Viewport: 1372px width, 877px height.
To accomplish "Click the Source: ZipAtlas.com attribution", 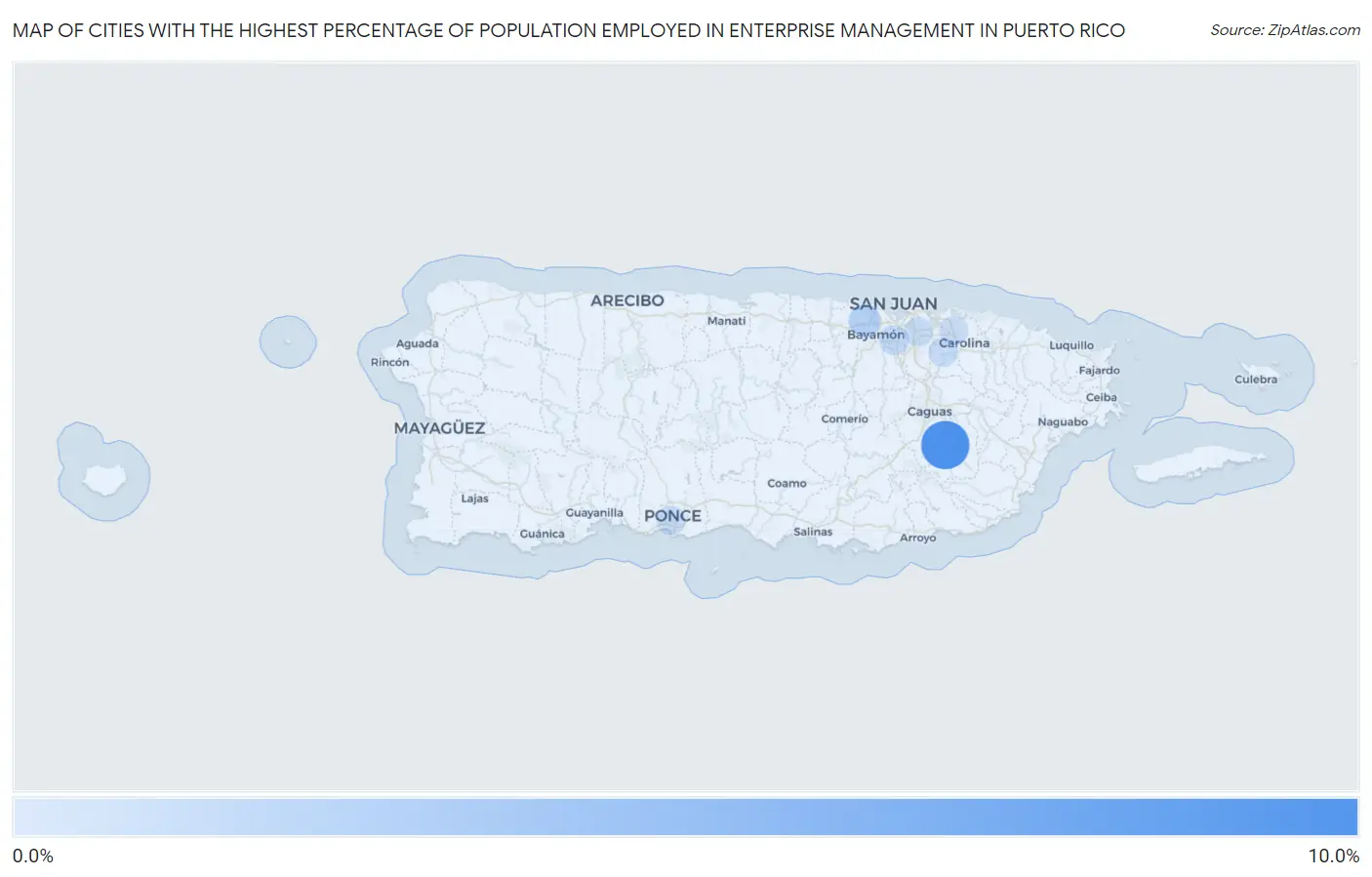I will 1285,30.
